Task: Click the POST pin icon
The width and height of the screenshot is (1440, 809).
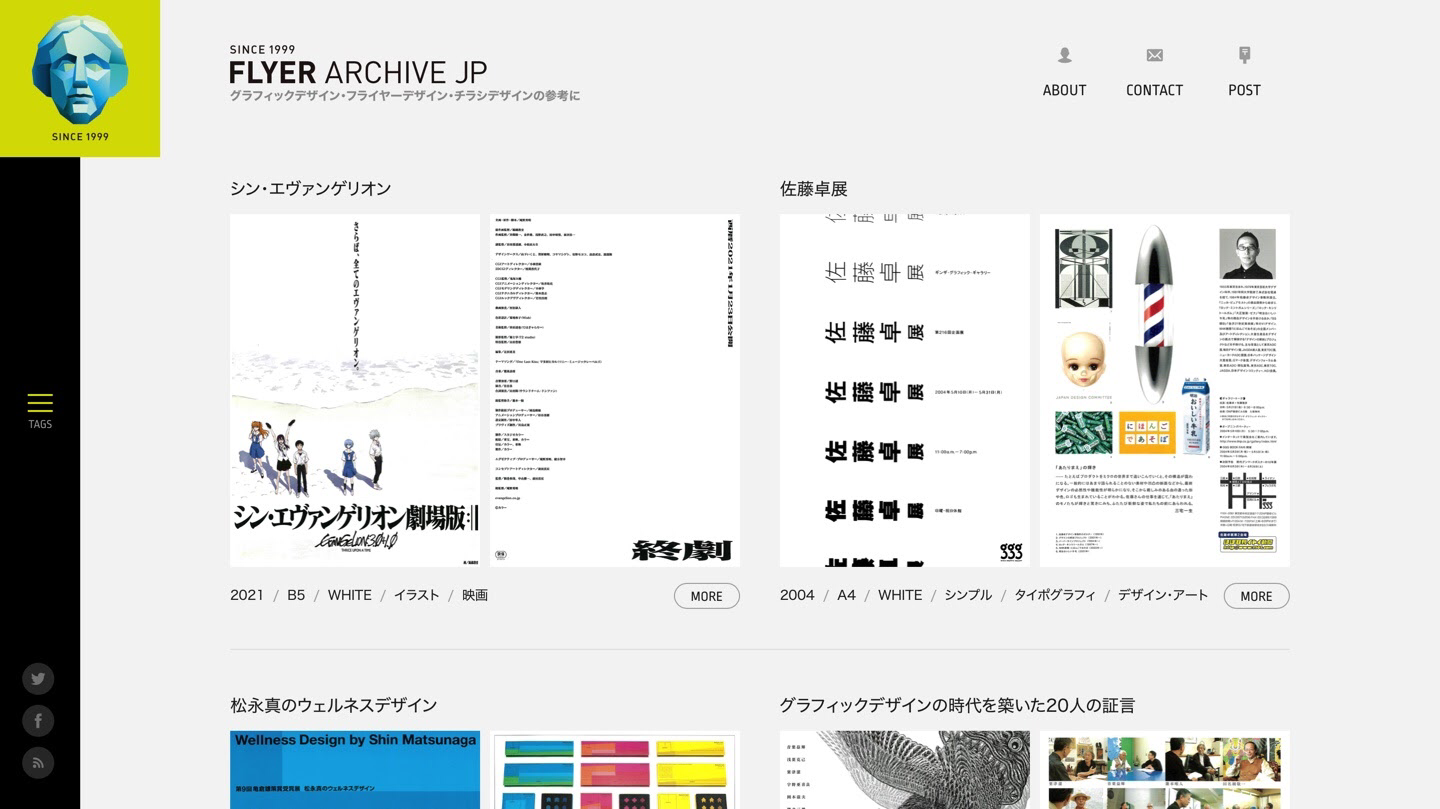Action: click(1244, 55)
